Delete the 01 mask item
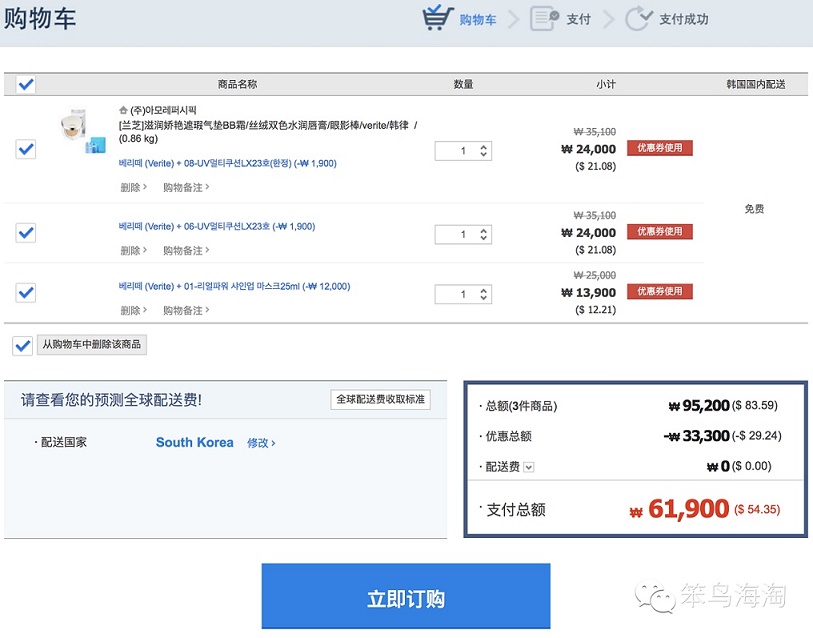The height and width of the screenshot is (638, 813). (x=133, y=310)
